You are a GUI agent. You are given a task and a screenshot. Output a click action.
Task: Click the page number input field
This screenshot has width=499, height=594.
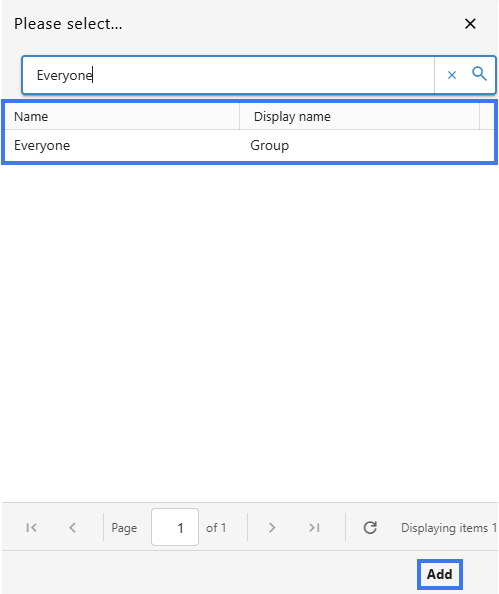click(175, 527)
